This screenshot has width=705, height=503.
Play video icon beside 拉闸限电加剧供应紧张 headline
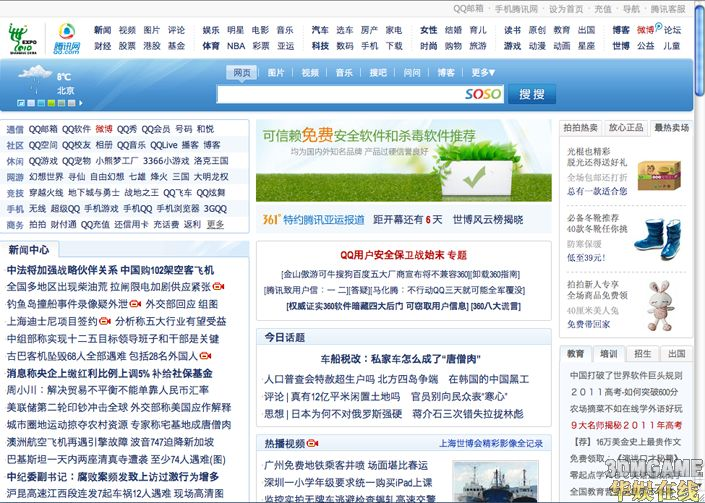(x=219, y=286)
